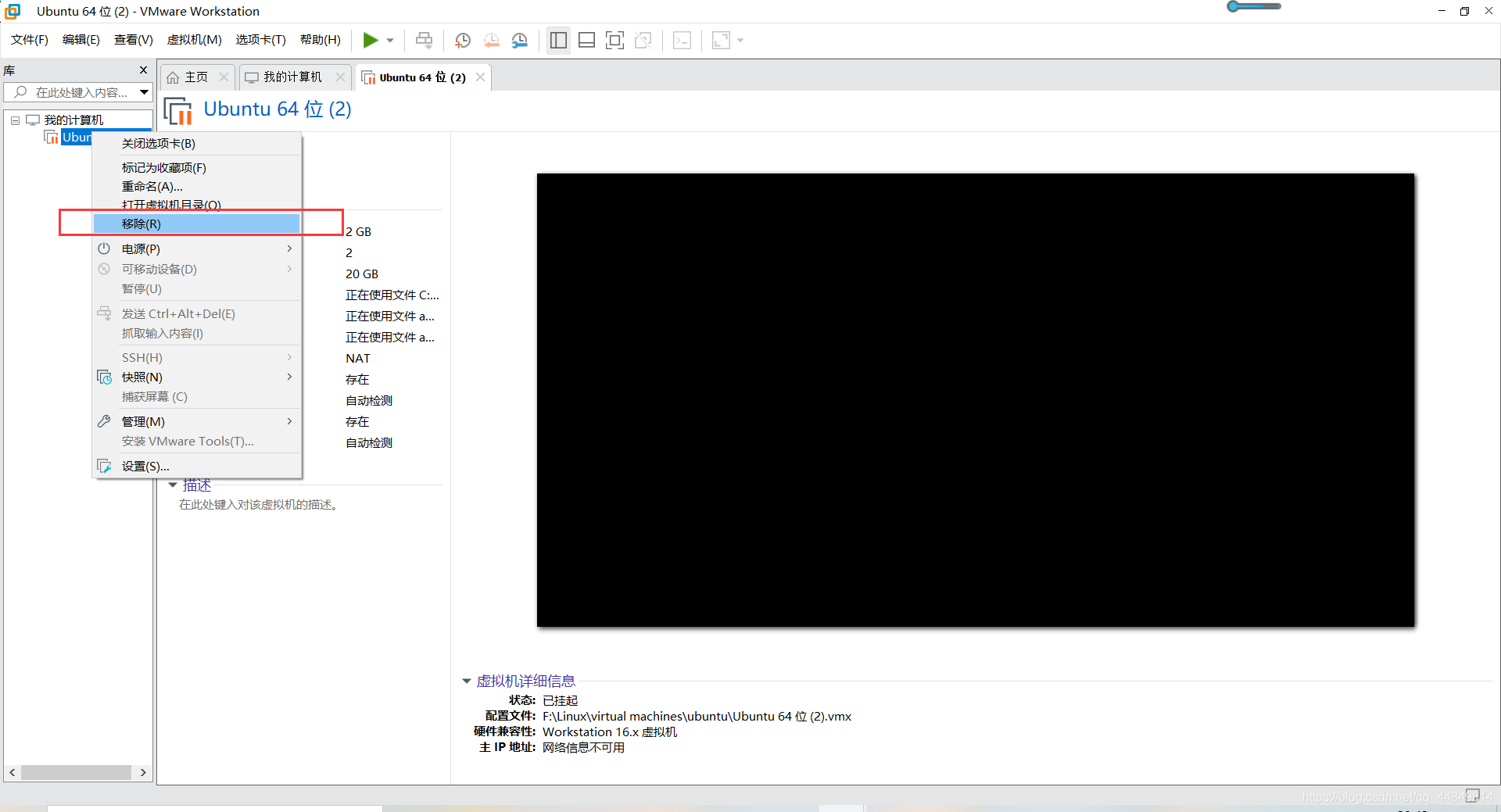The height and width of the screenshot is (812, 1501).
Task: Choose 关闭选项卡(B) from context menu
Action: click(197, 144)
